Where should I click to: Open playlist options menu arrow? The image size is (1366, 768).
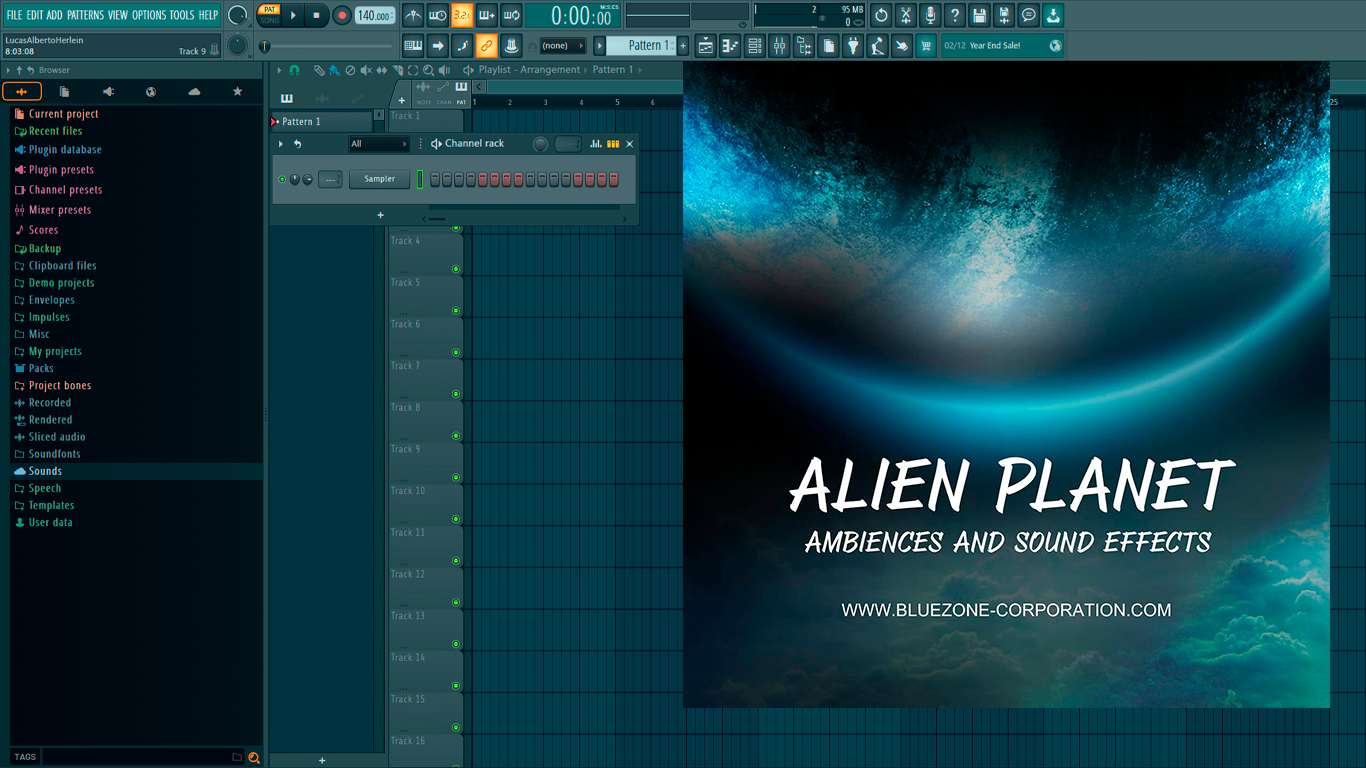point(279,70)
